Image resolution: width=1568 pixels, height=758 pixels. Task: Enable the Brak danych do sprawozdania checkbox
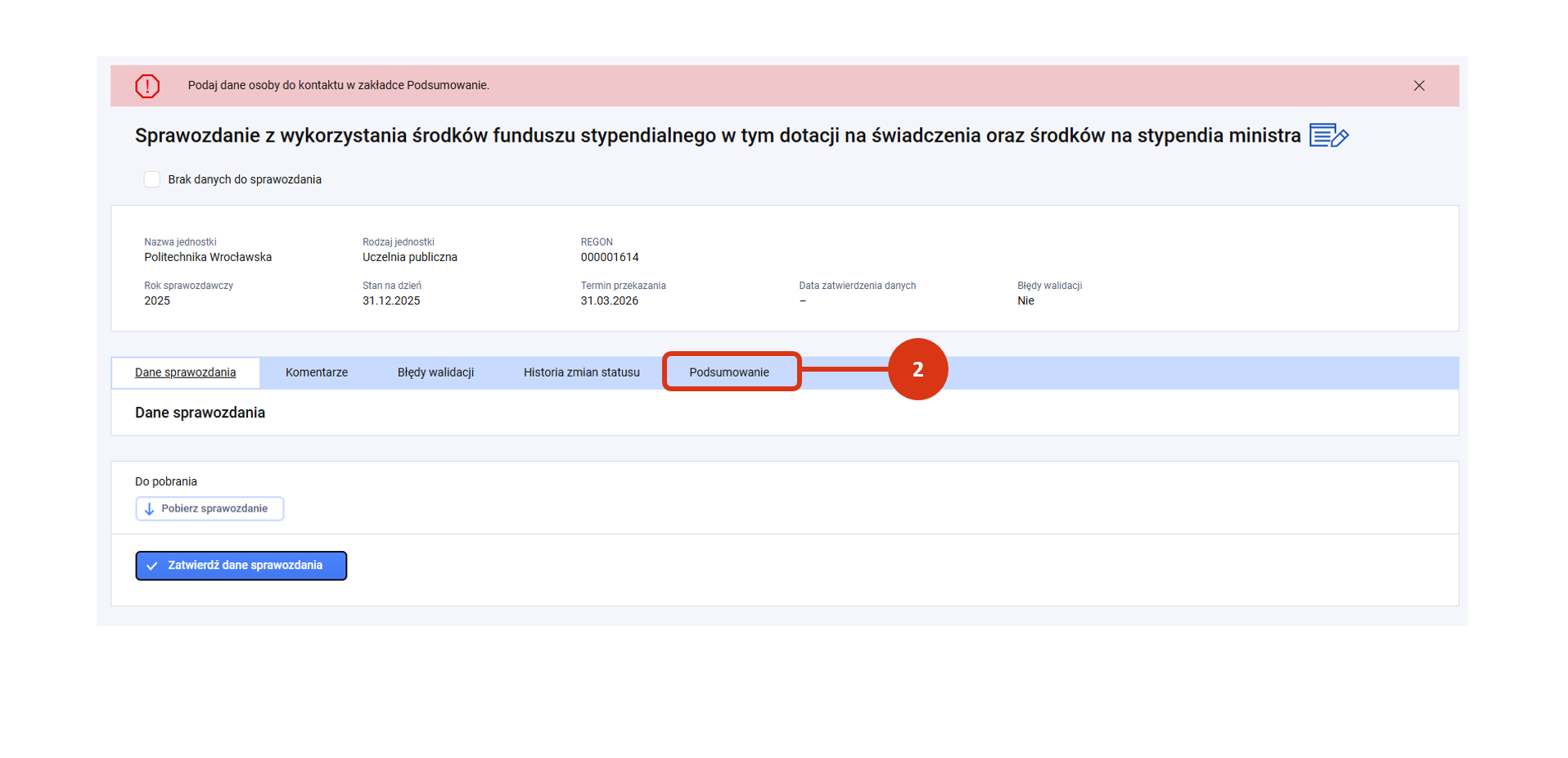click(152, 179)
